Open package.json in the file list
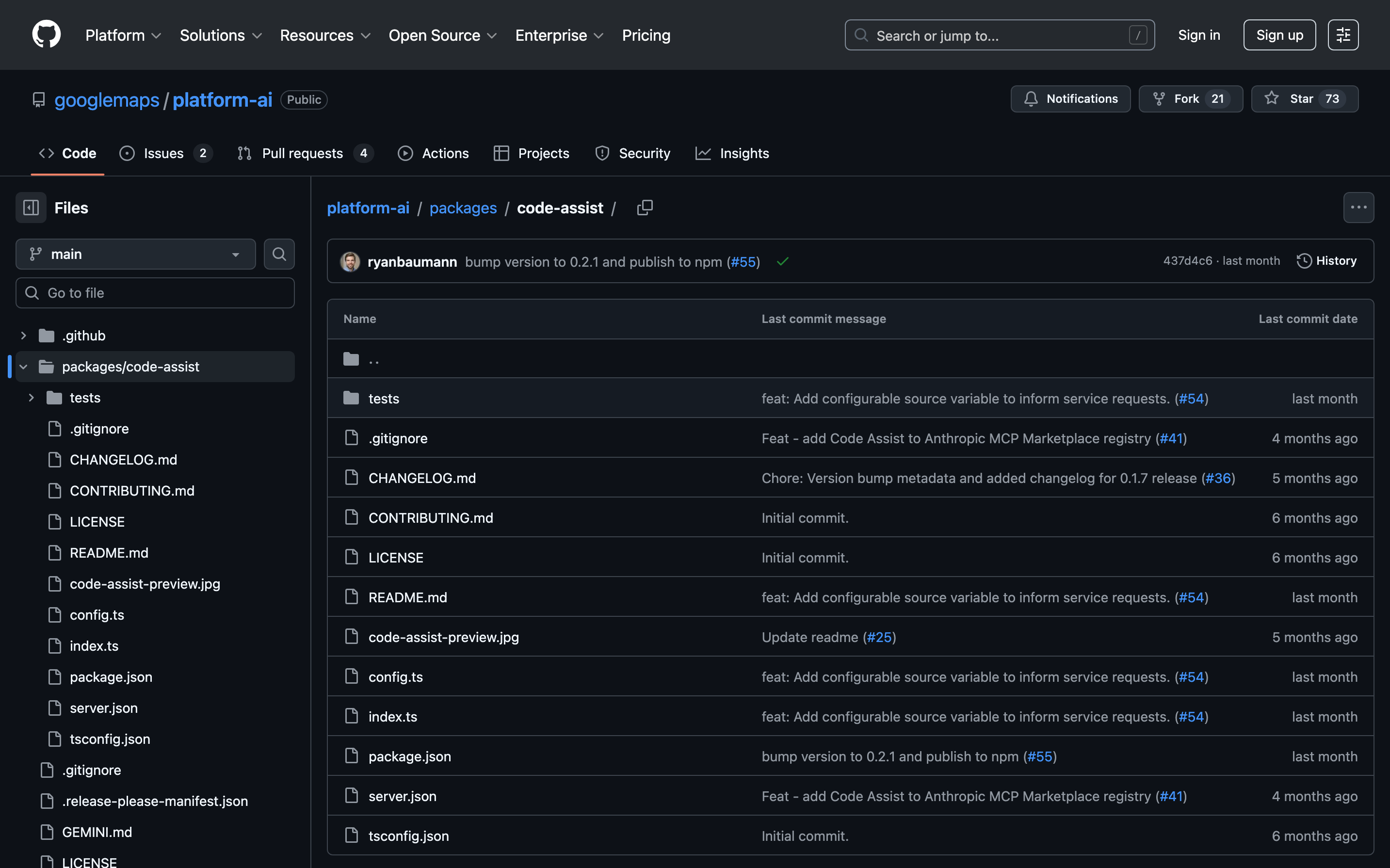Screen dimensions: 1390x868 [409, 756]
